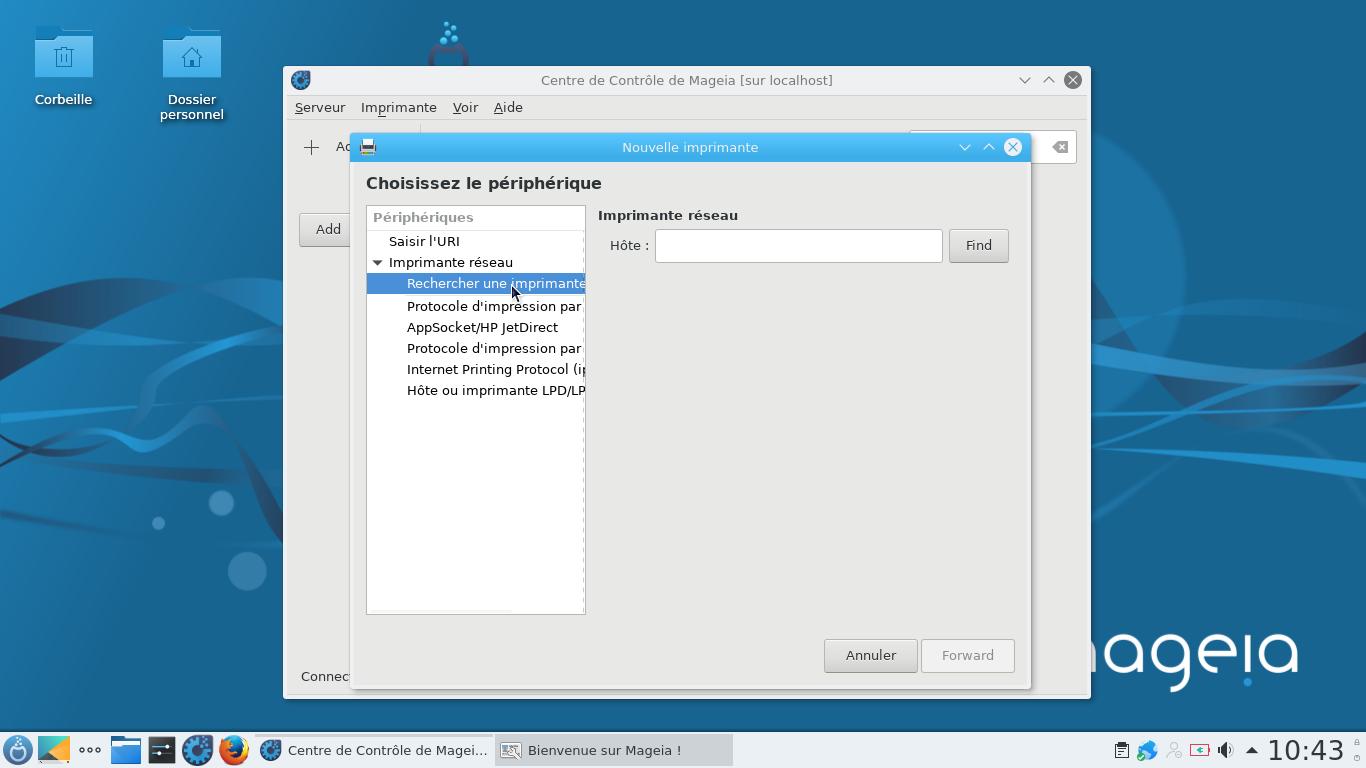Click the network applet tray icon

[x=1147, y=750]
